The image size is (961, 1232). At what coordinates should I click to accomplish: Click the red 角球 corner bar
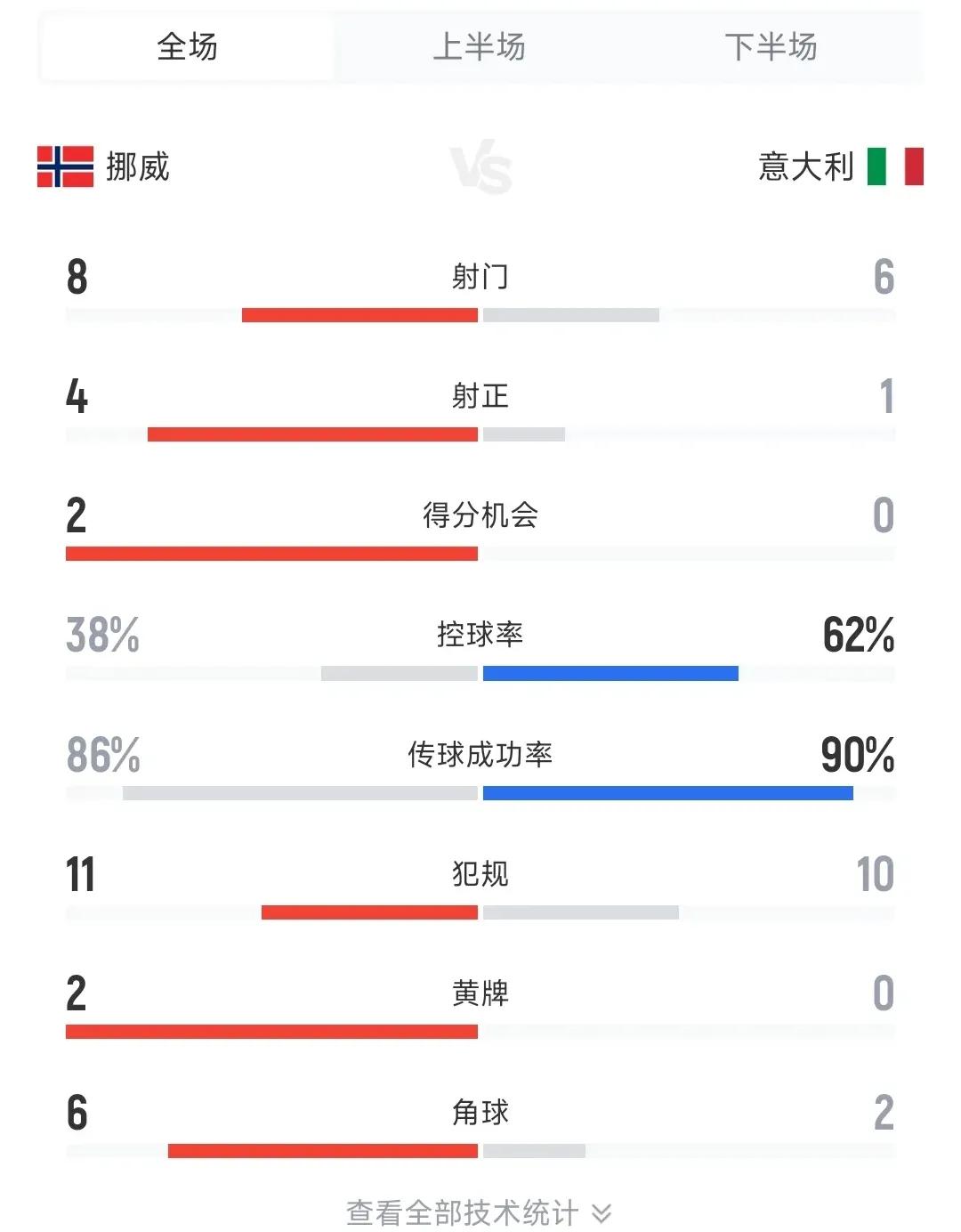[x=323, y=1151]
